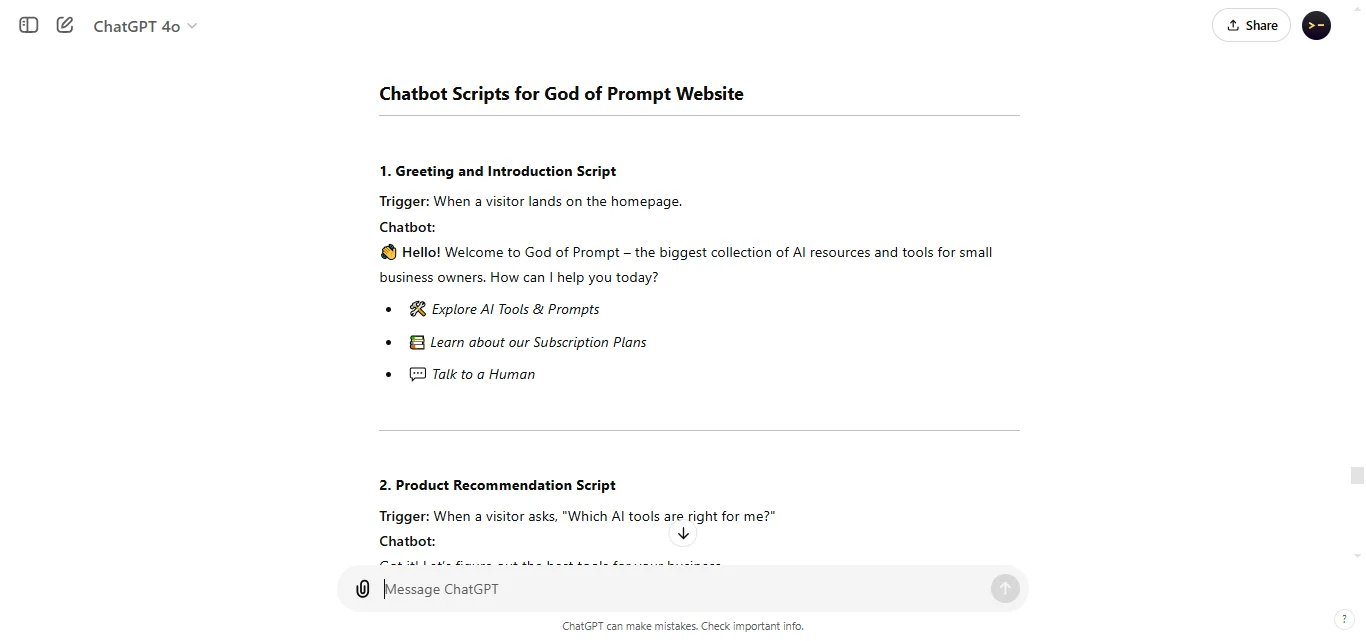This screenshot has height=641, width=1366.
Task: Click the send message arrow
Action: [1005, 588]
